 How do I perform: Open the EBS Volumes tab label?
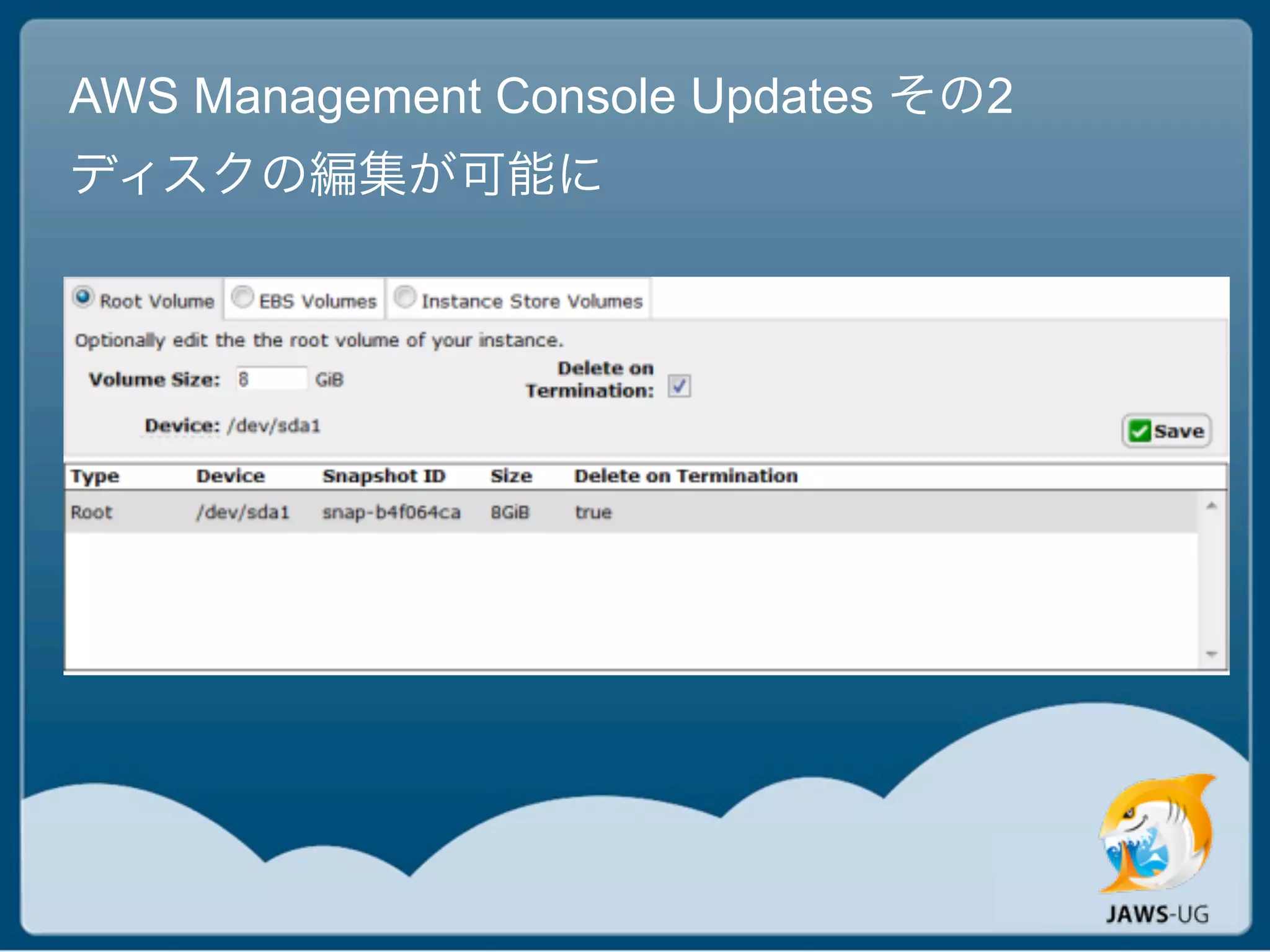[x=317, y=302]
